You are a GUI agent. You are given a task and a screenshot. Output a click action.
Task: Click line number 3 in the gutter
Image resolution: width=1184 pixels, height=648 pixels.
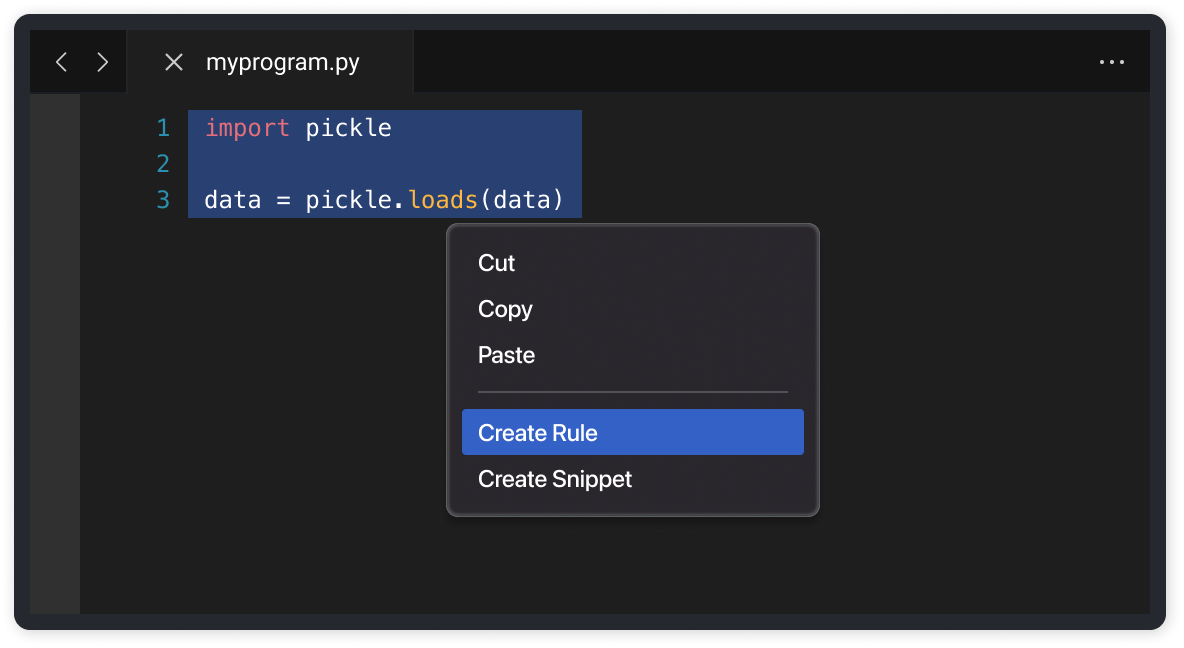[162, 199]
